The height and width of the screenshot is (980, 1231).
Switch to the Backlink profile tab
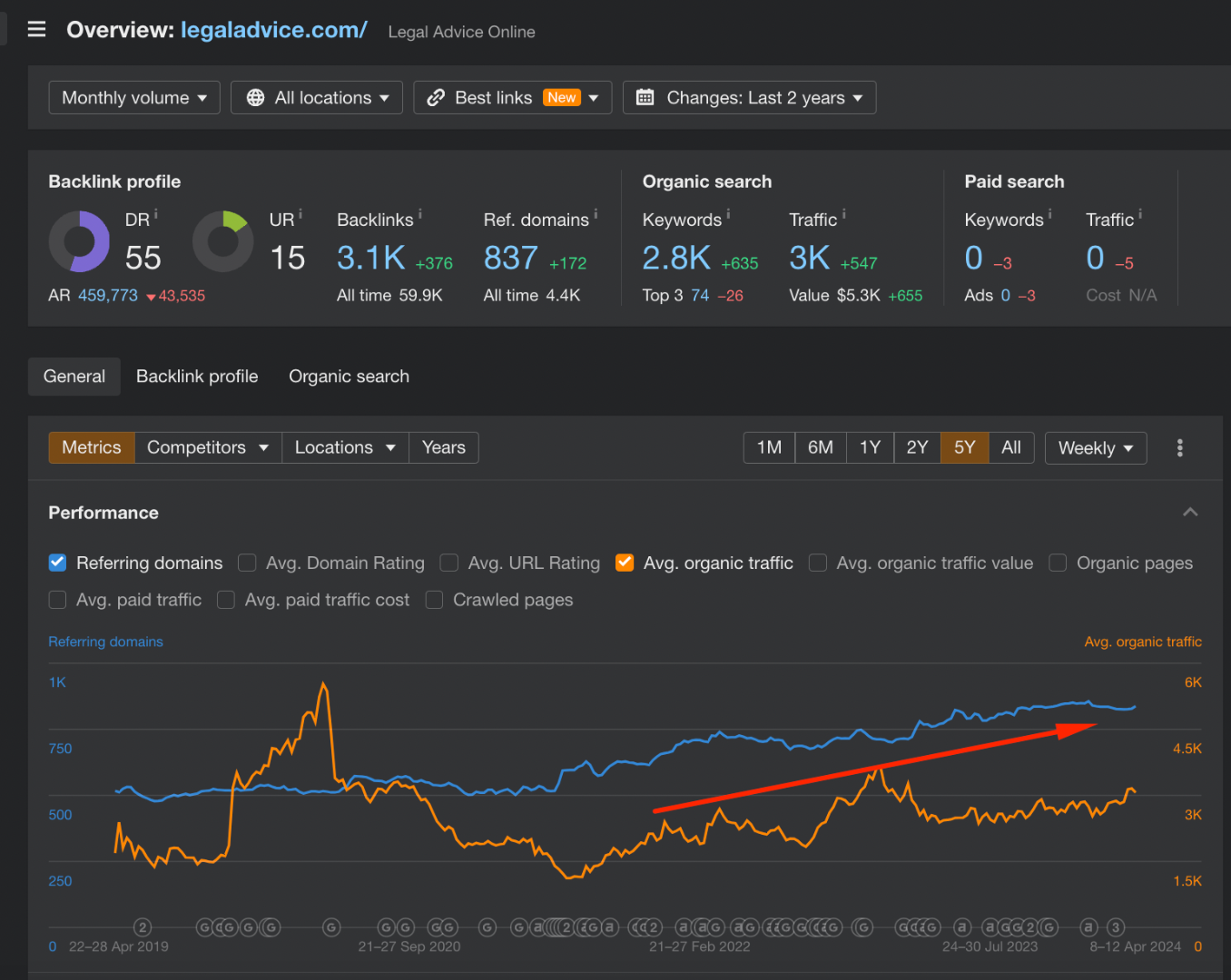click(197, 377)
